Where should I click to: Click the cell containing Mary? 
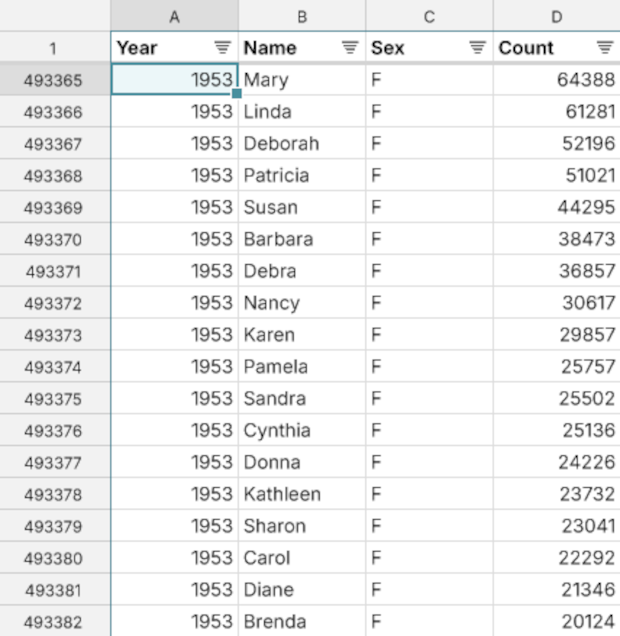click(302, 80)
